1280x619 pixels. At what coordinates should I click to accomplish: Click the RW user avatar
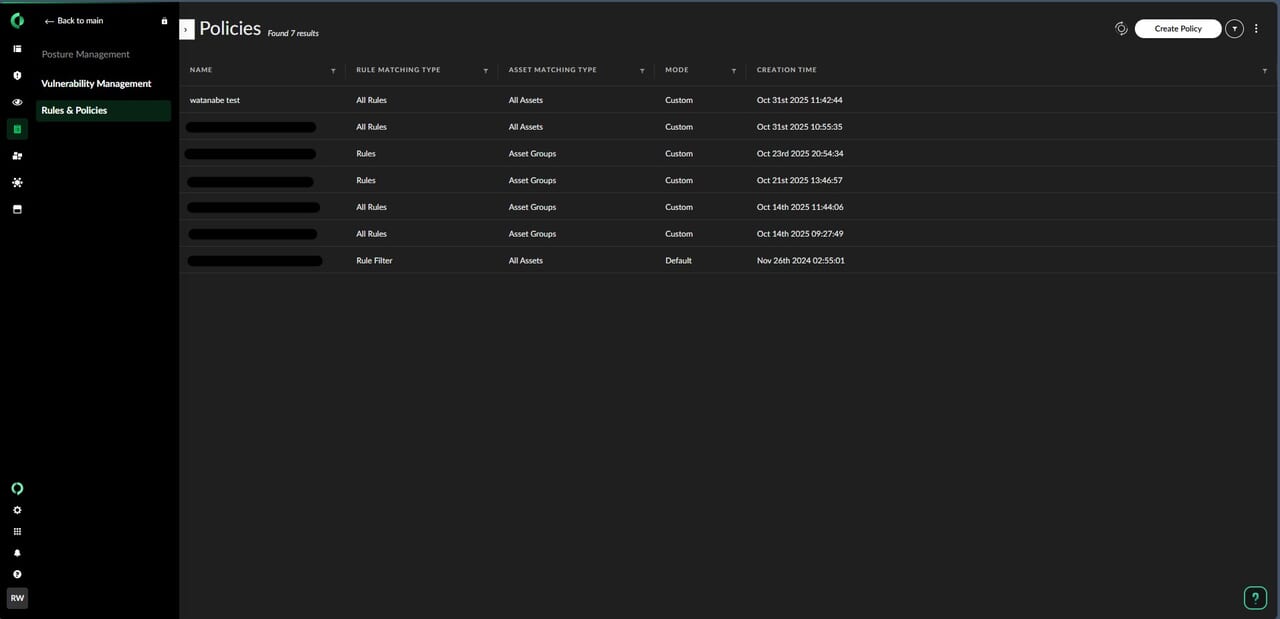(x=17, y=598)
